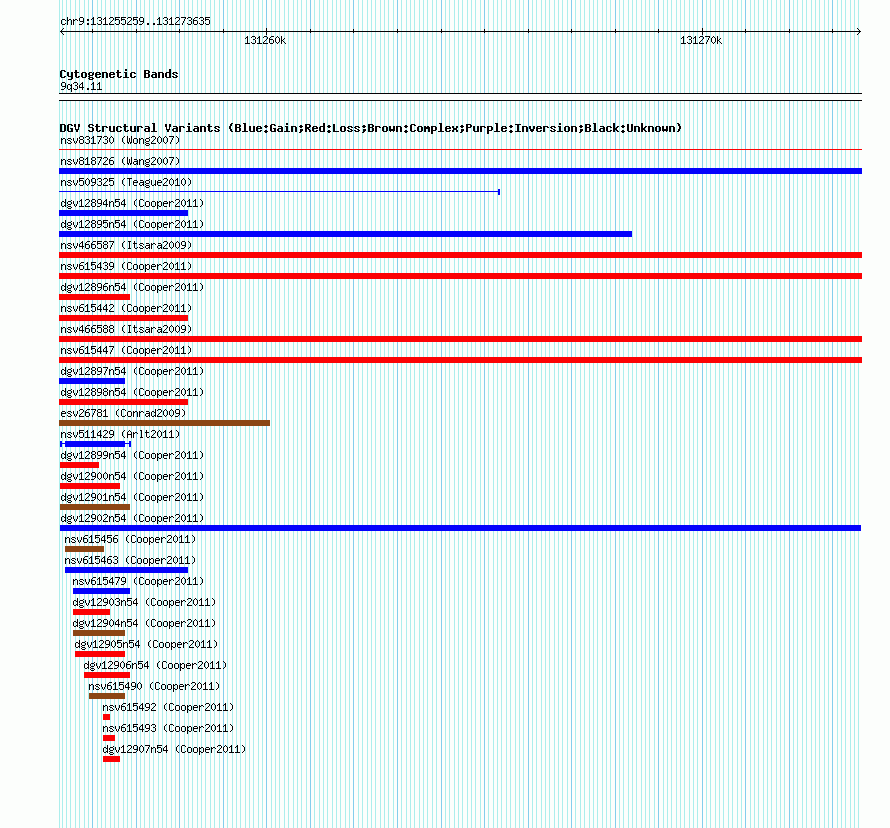Click the 131270k ruler label

click(x=701, y=40)
